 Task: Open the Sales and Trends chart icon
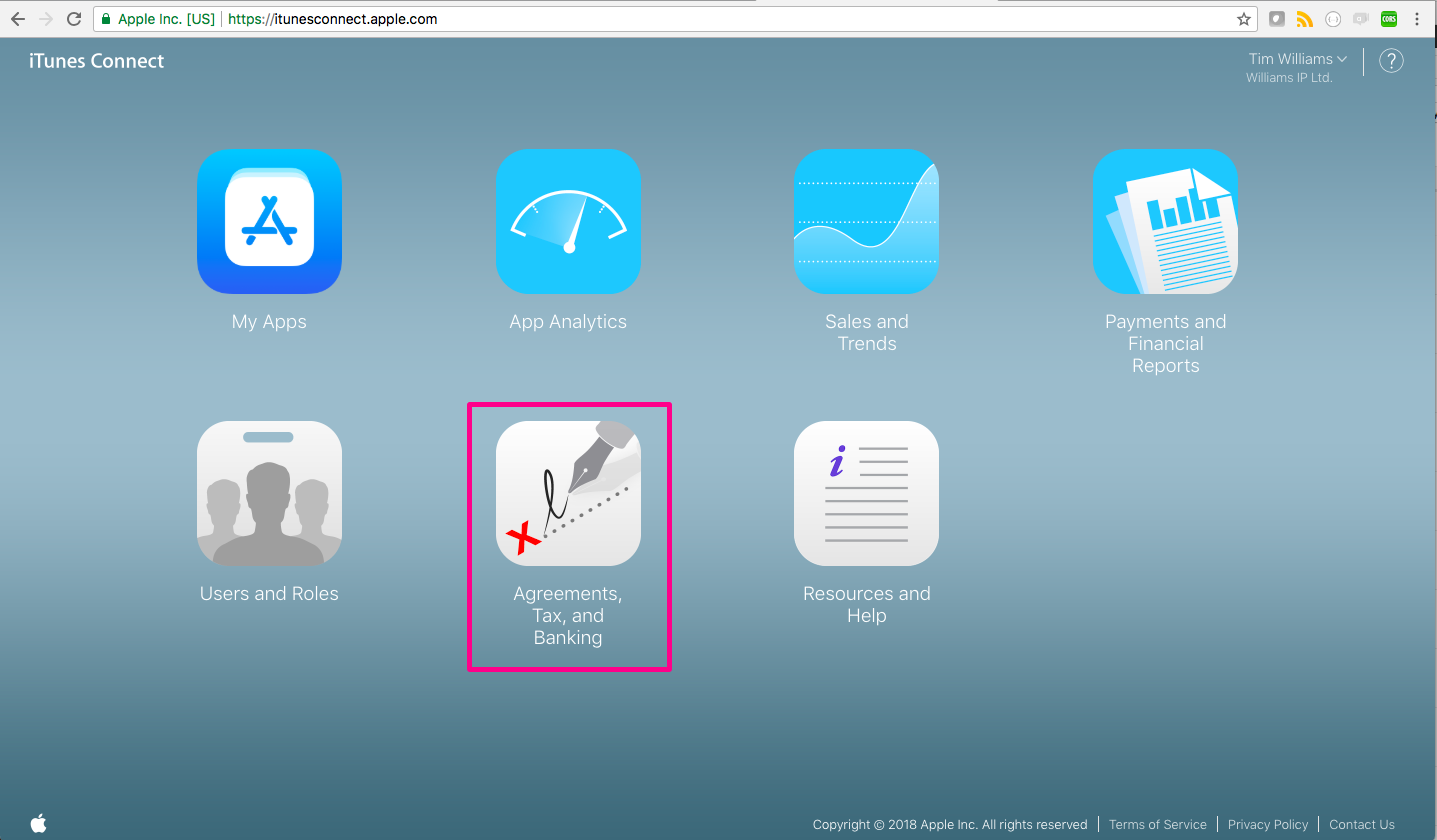(x=866, y=222)
